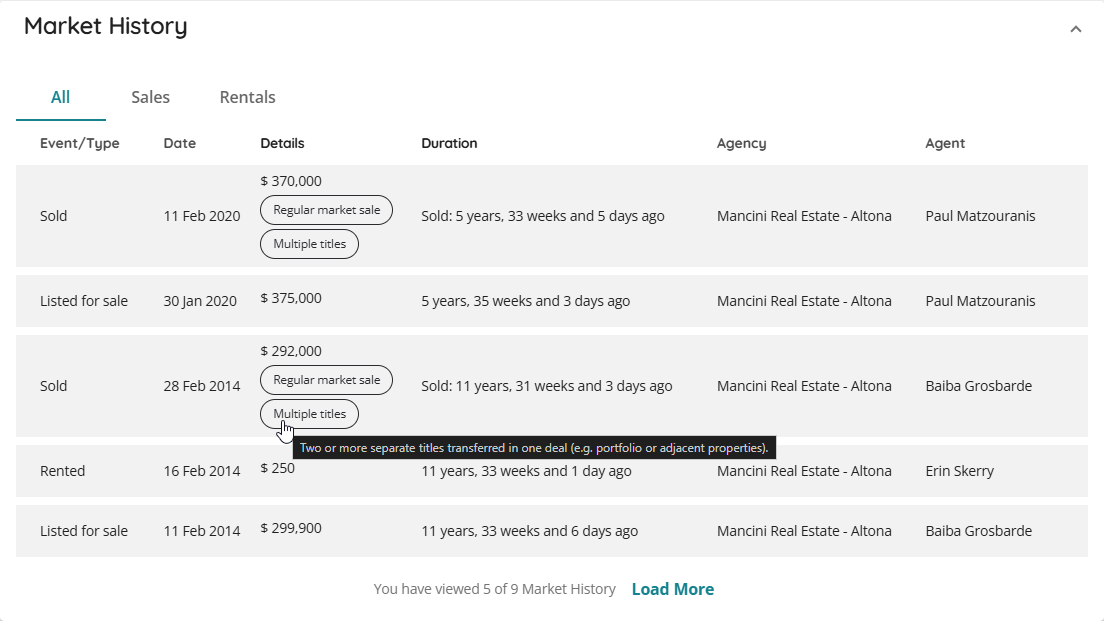Select agent Paul Matzouranis in Sold row
Image resolution: width=1104 pixels, height=621 pixels.
tap(980, 216)
